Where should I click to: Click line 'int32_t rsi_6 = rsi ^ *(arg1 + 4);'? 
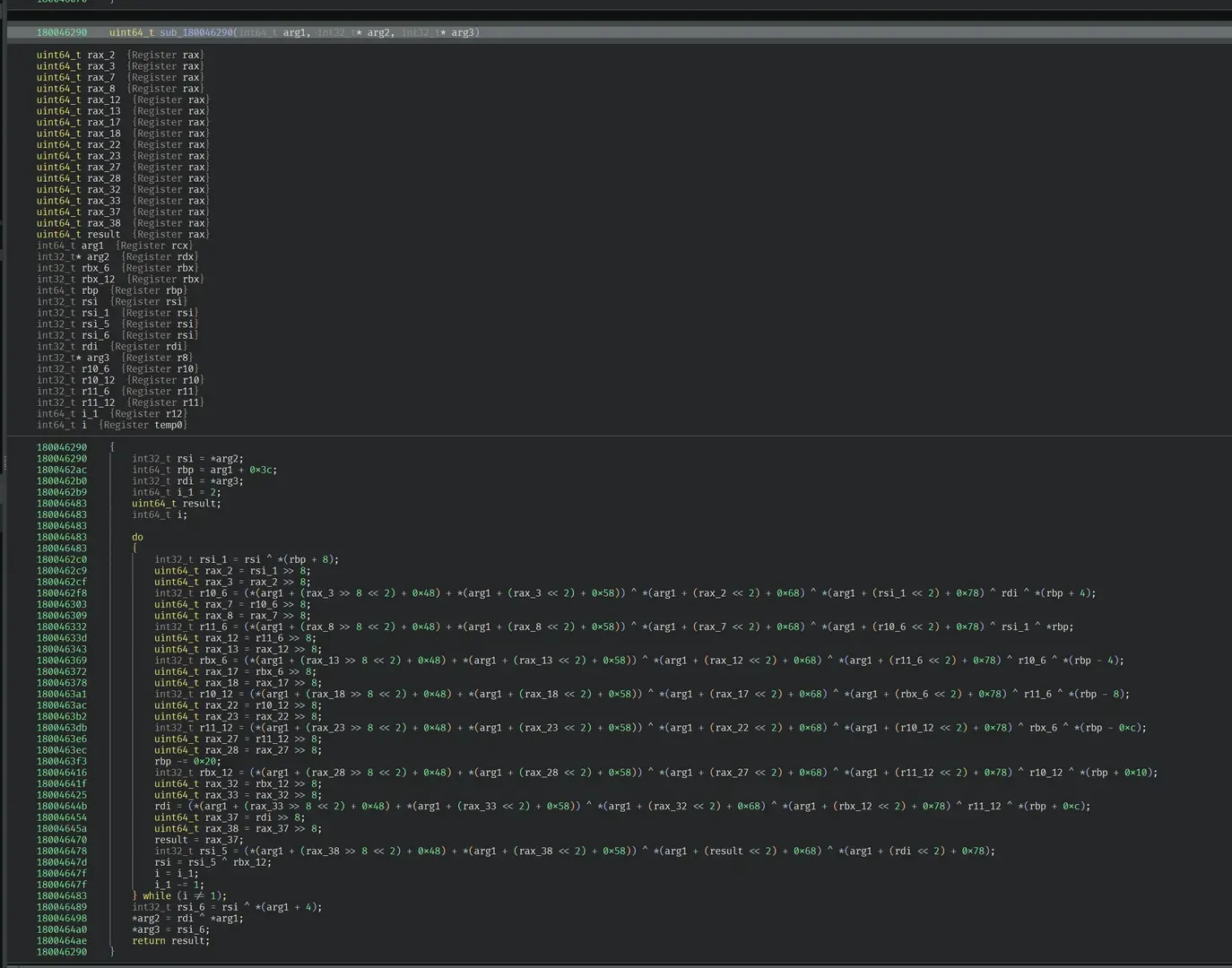[x=227, y=906]
